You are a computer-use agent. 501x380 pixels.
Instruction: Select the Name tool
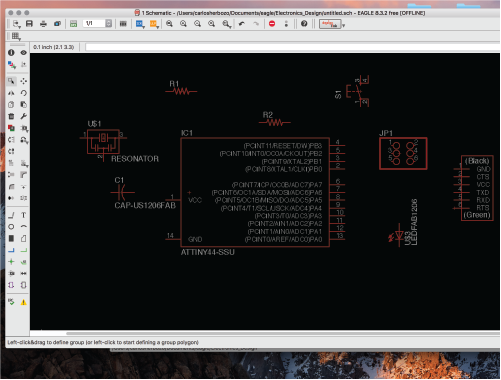(11, 163)
